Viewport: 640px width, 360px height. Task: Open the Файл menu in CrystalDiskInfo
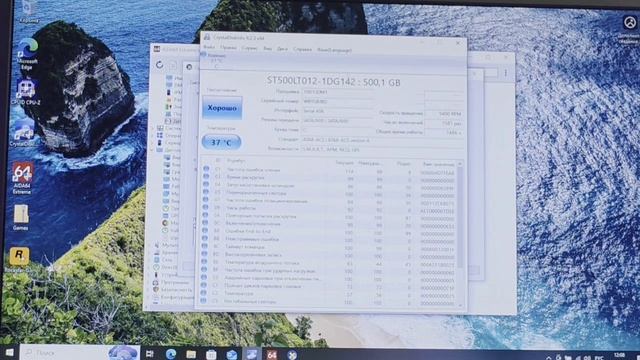(209, 47)
